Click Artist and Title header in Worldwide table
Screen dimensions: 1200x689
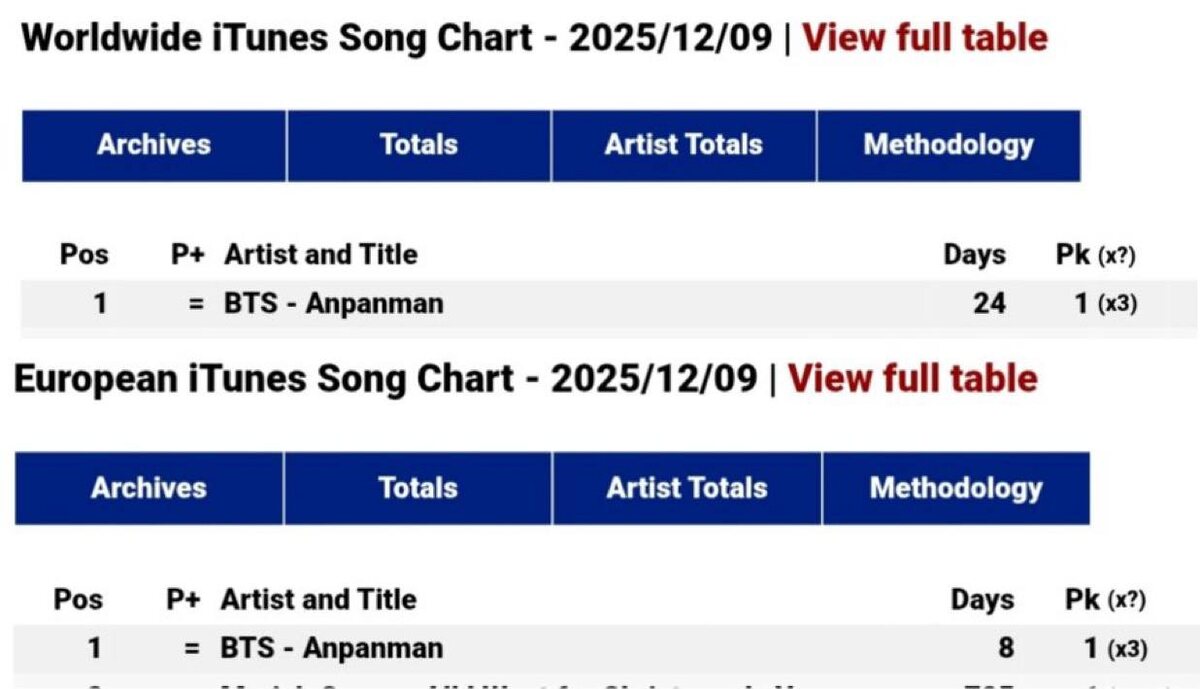pos(320,255)
